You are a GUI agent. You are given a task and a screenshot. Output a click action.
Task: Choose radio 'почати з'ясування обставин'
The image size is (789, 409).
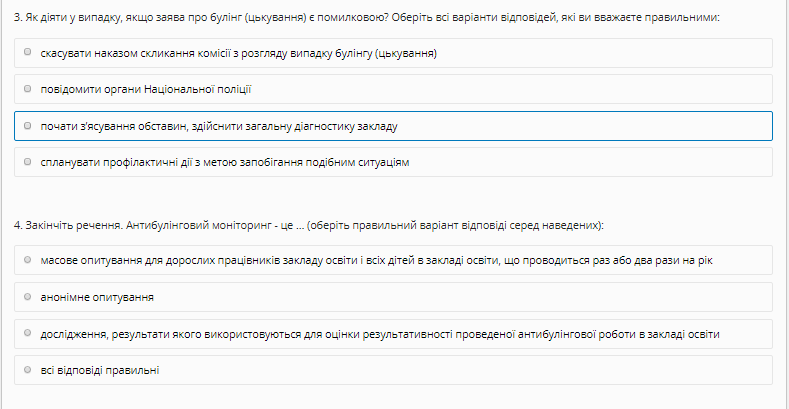tap(28, 125)
